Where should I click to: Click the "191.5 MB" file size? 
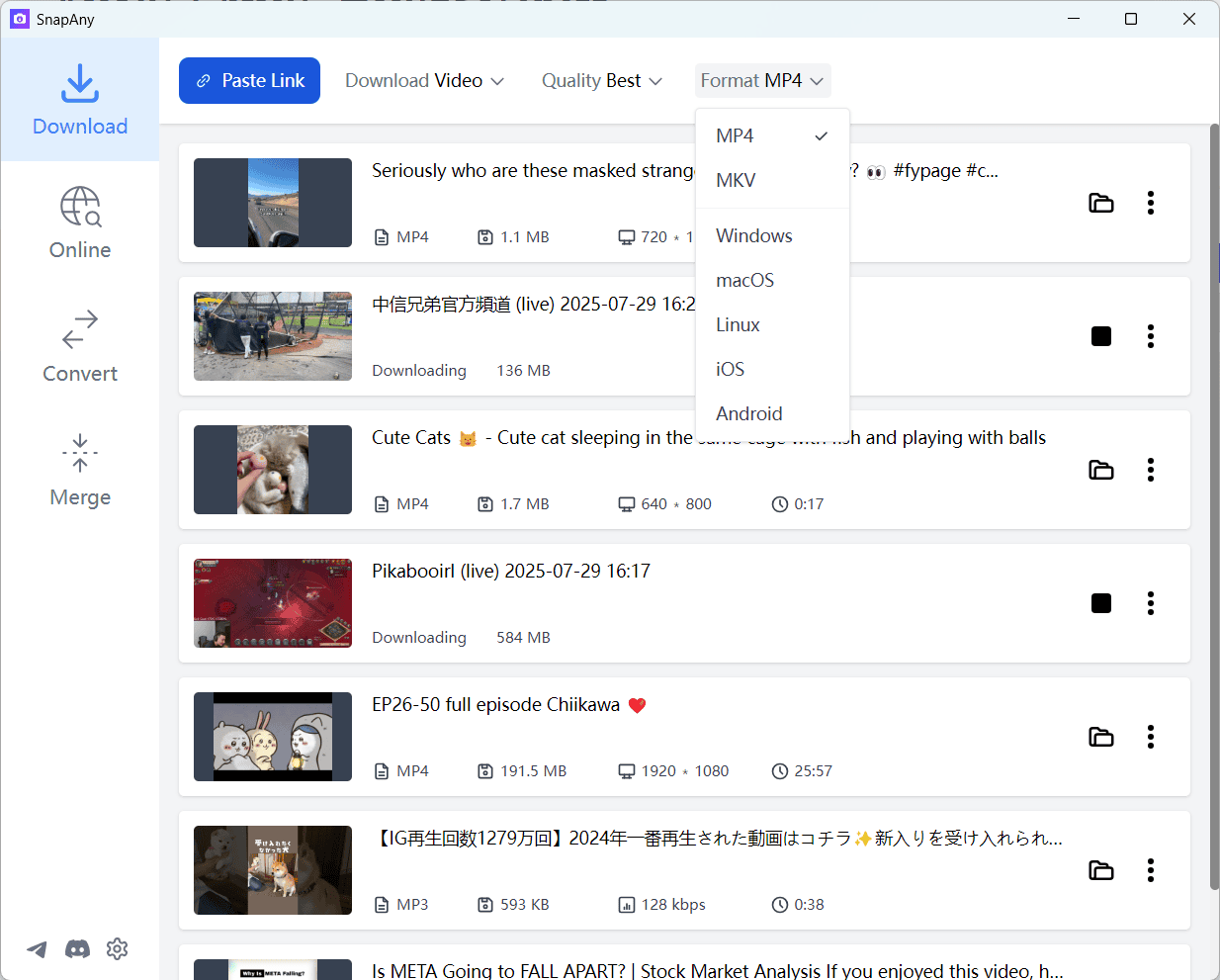click(534, 770)
